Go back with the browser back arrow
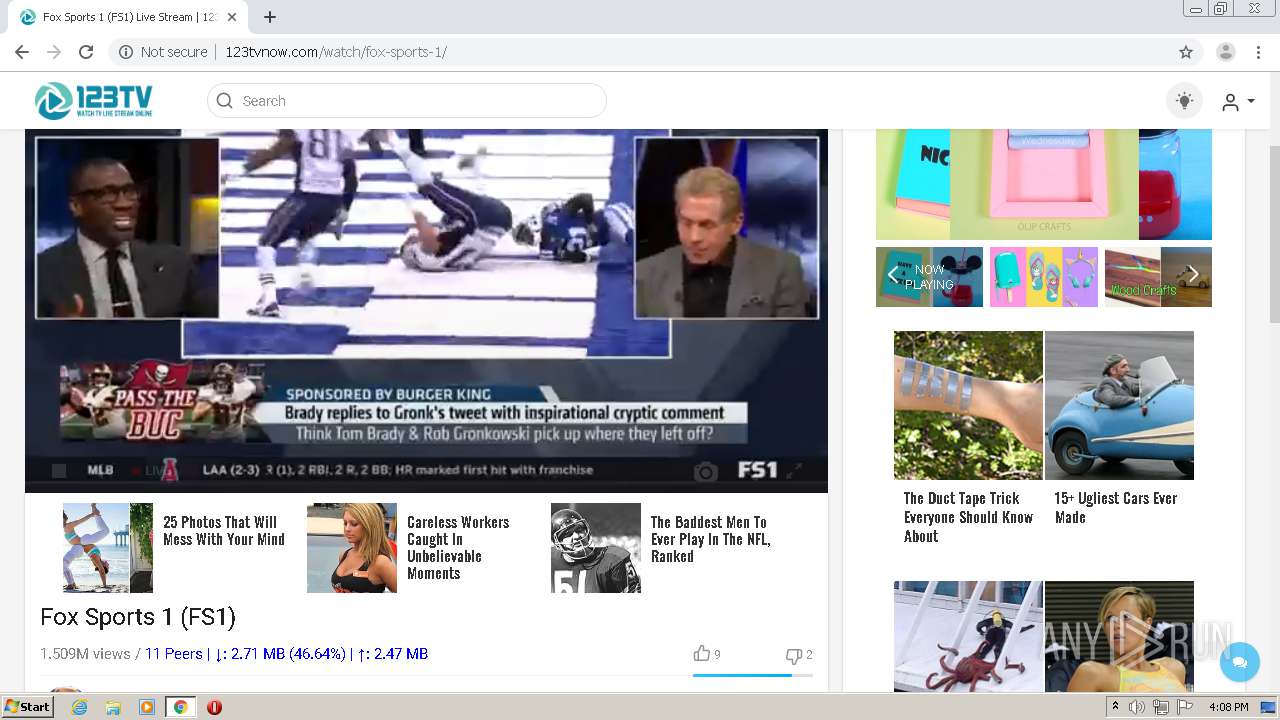1280x720 pixels. pos(22,52)
